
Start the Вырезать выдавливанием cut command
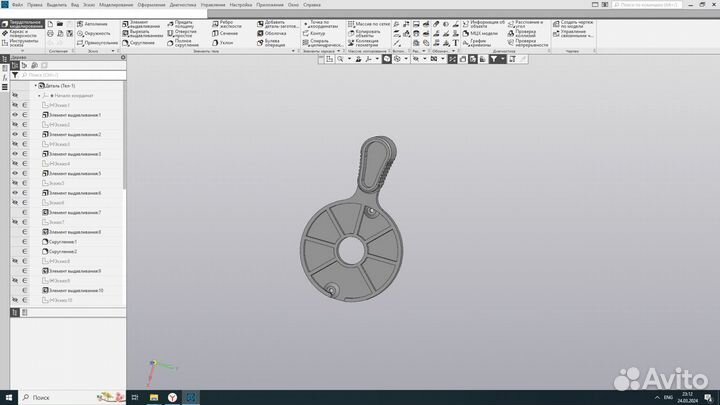[x=142, y=34]
